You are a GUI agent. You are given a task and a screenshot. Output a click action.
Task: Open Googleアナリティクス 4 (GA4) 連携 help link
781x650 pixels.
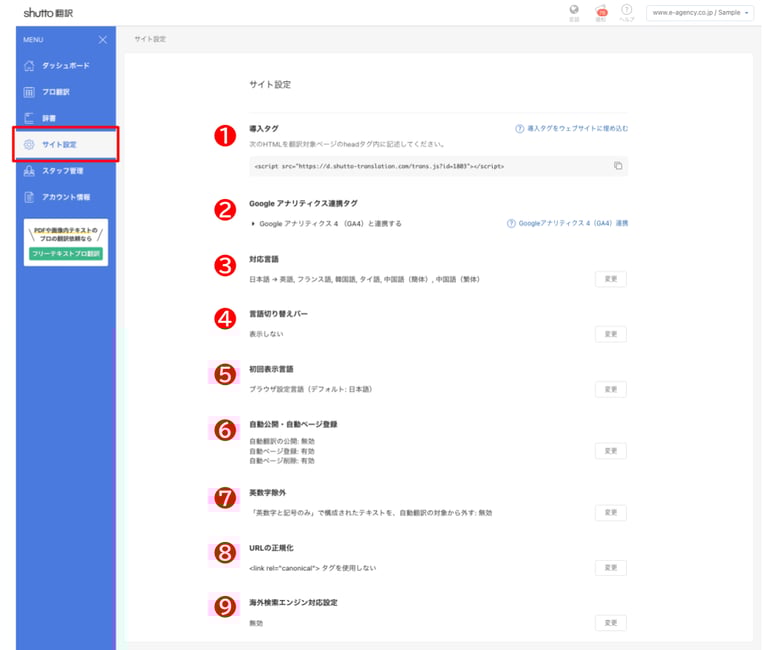(573, 223)
